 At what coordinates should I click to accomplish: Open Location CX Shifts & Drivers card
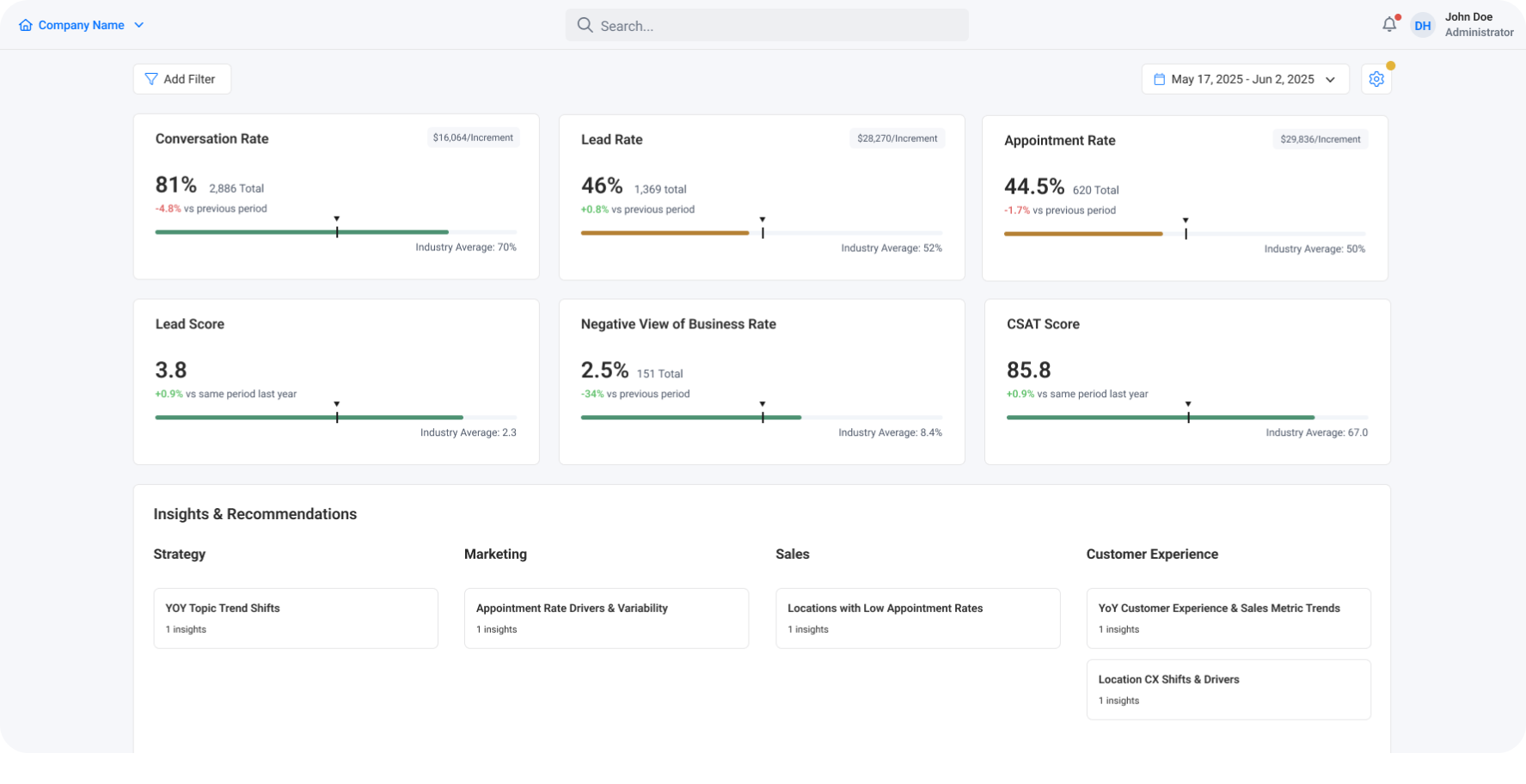pyautogui.click(x=1229, y=689)
